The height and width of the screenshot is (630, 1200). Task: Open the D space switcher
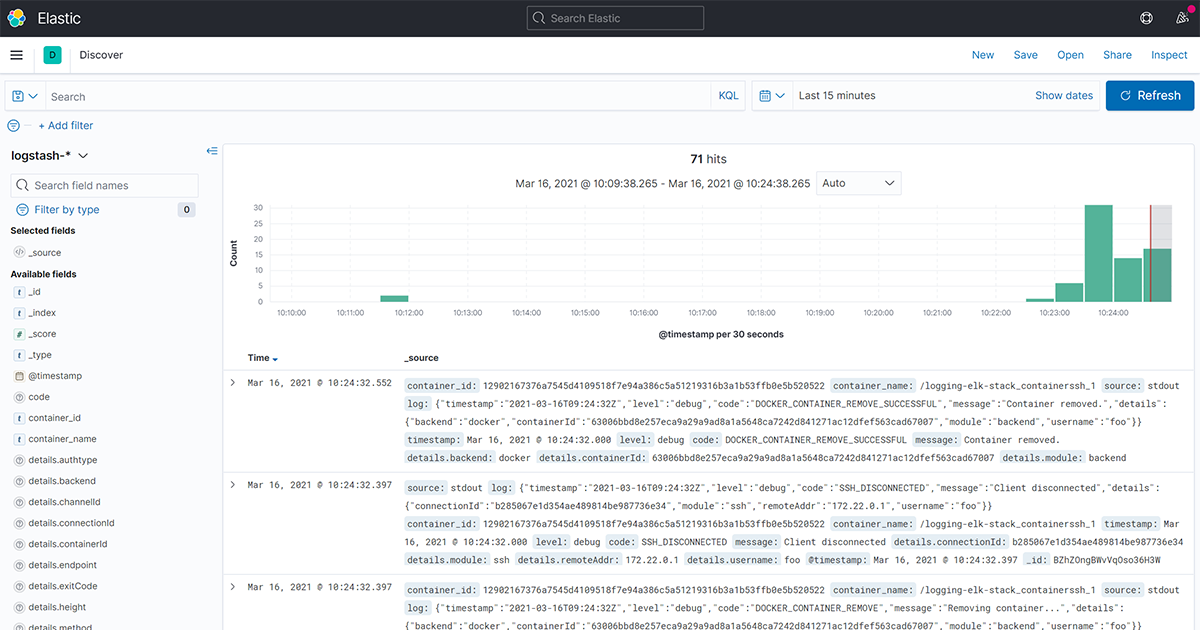pos(52,55)
